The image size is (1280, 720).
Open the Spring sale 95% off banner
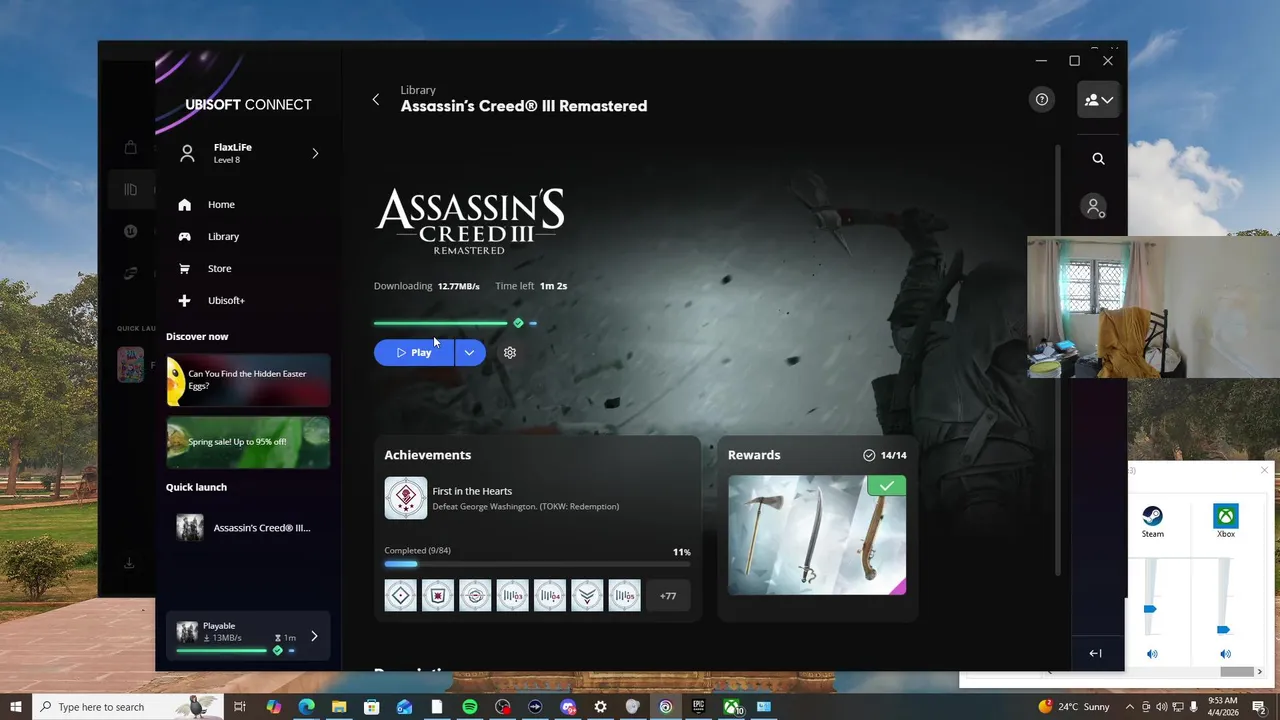pyautogui.click(x=248, y=442)
